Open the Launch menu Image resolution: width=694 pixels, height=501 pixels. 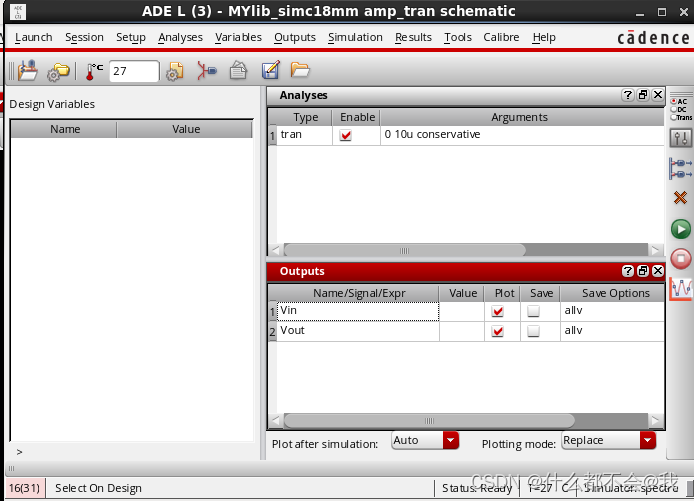[x=34, y=37]
